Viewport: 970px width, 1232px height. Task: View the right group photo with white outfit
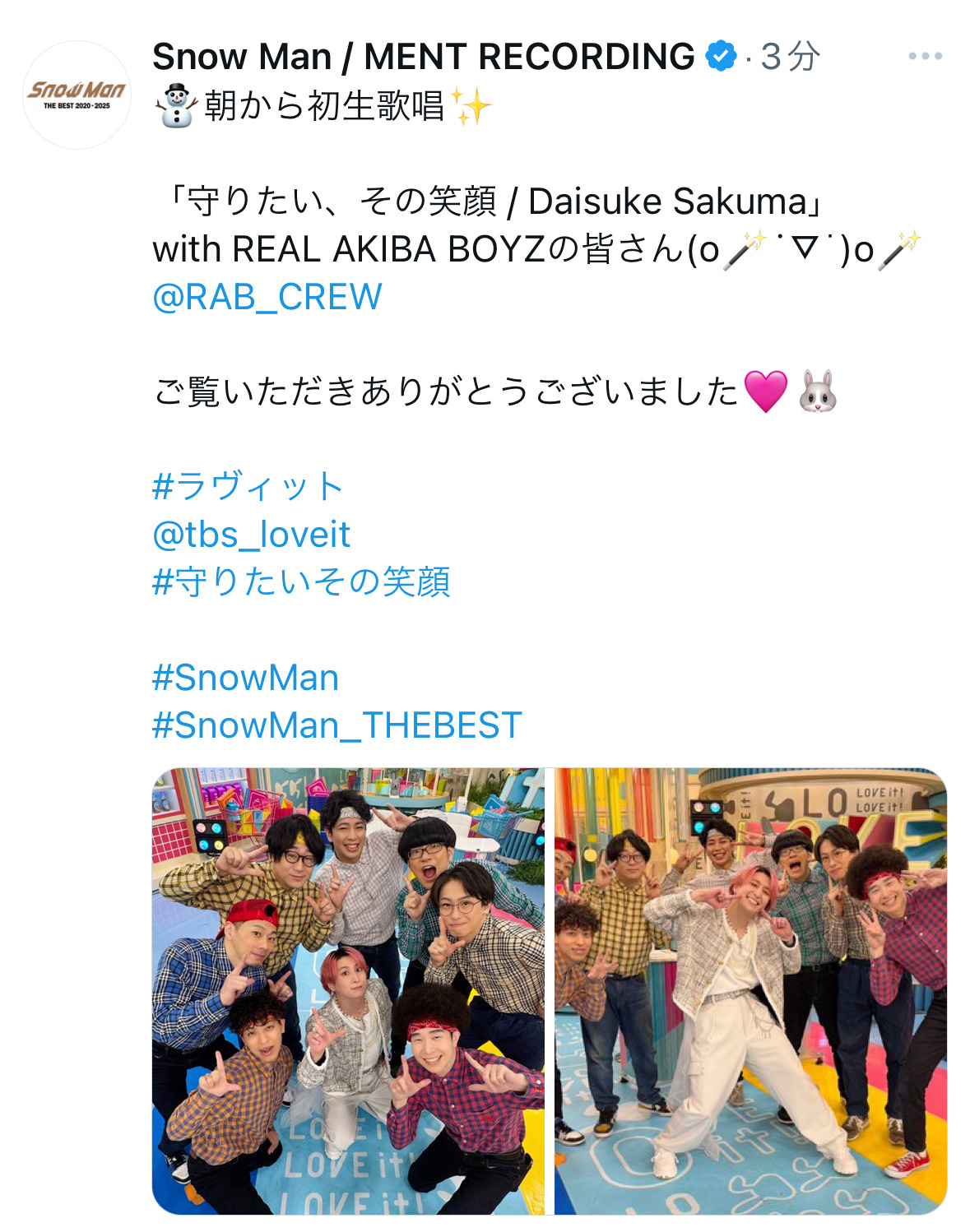pos(750,991)
